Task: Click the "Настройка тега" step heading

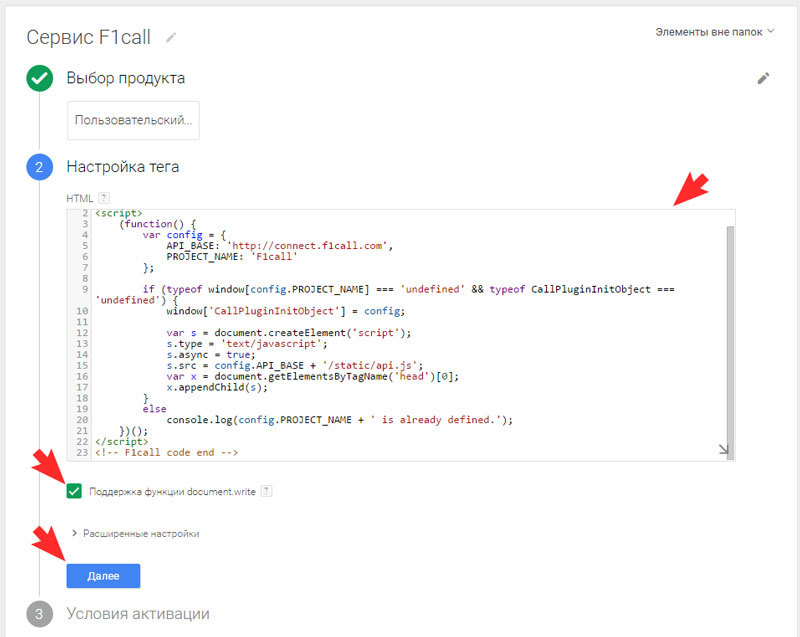Action: tap(122, 167)
